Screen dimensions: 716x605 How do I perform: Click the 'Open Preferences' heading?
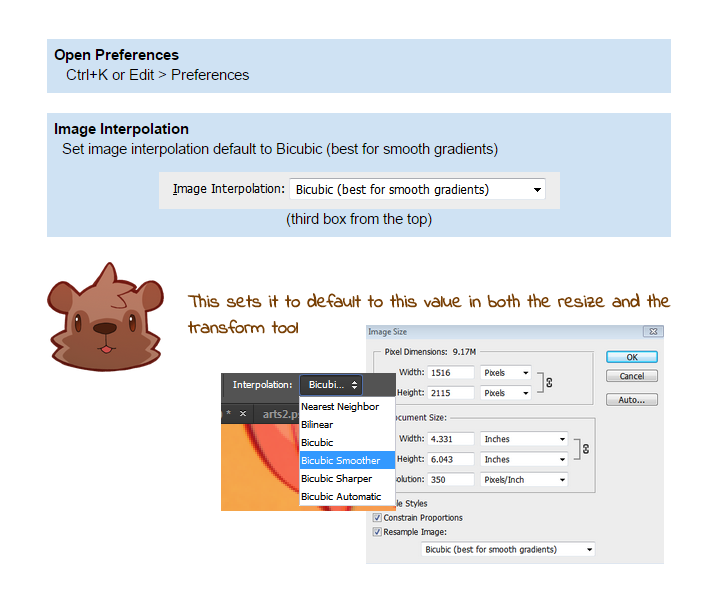coord(116,55)
